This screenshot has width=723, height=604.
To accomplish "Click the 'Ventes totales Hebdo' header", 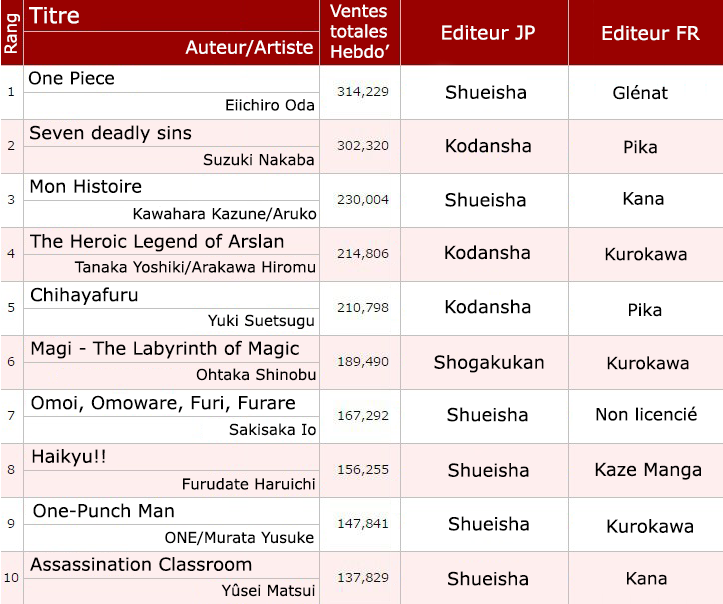I will click(359, 32).
